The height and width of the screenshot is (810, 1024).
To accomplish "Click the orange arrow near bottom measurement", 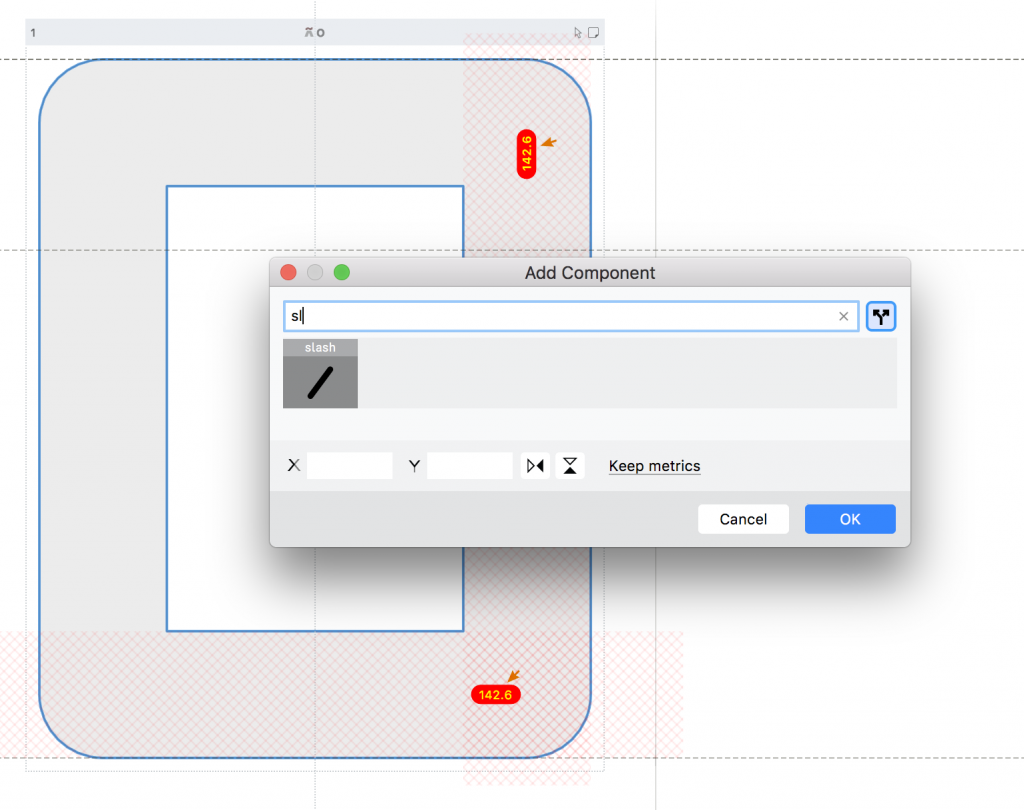I will point(513,677).
